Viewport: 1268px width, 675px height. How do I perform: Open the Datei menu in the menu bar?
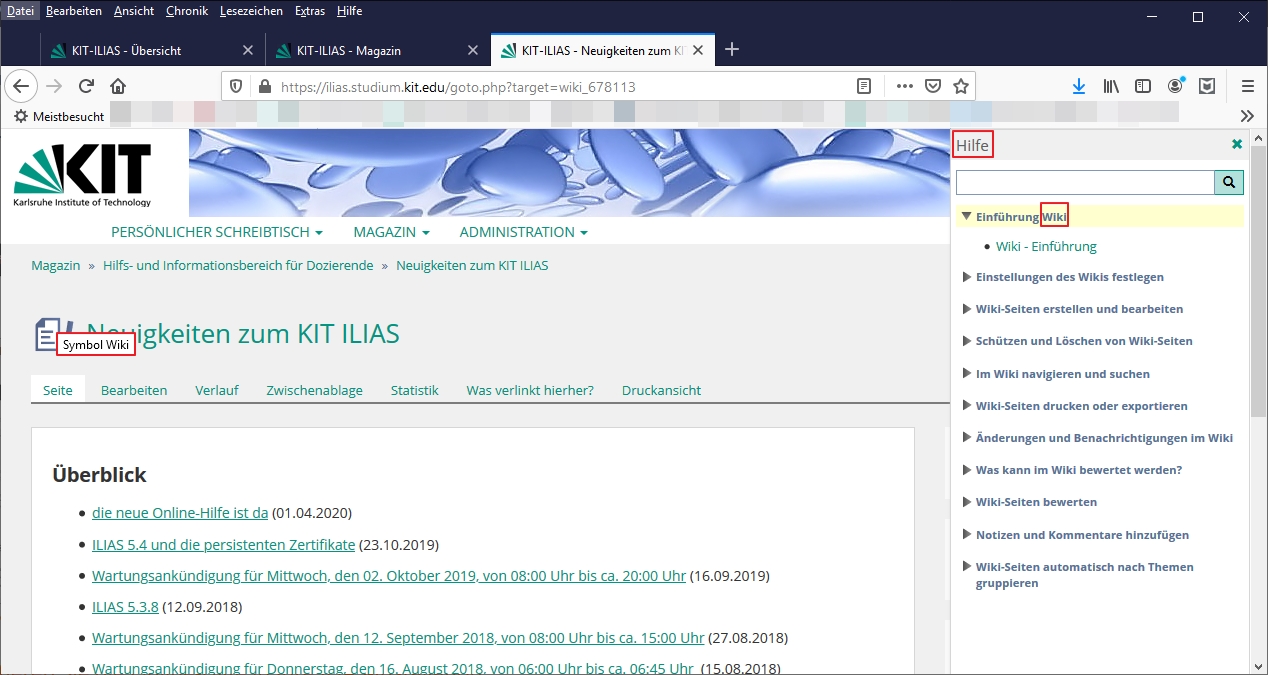click(x=20, y=11)
